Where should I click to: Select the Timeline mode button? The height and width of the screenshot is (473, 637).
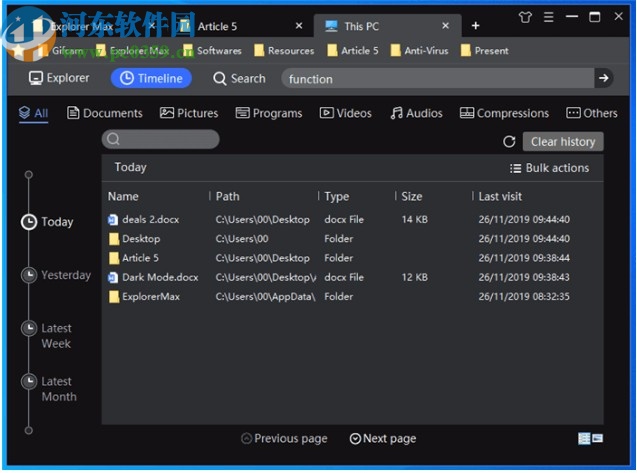click(151, 78)
